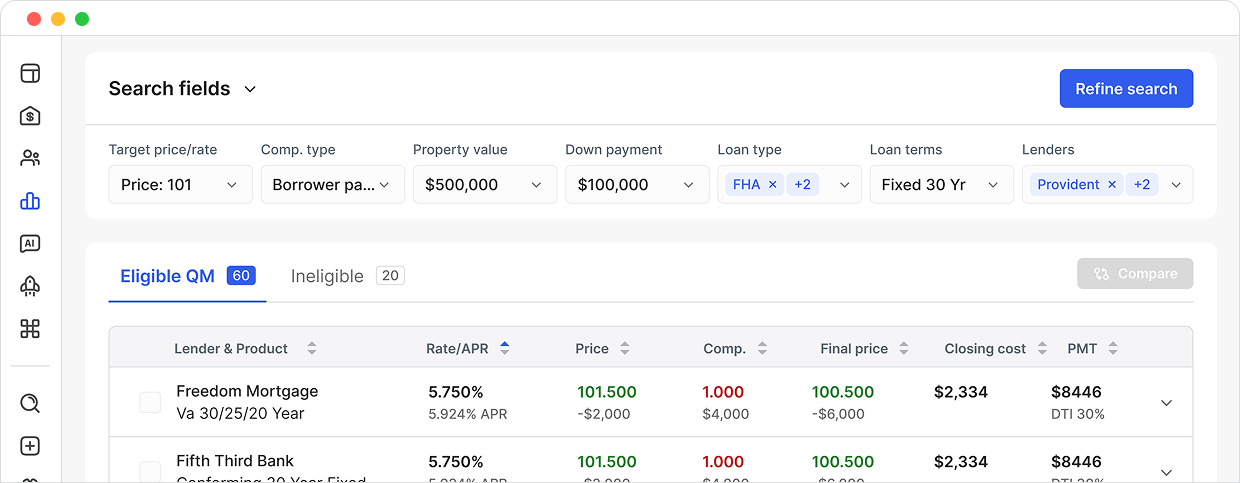Open the Property value dropdown

[x=485, y=185]
